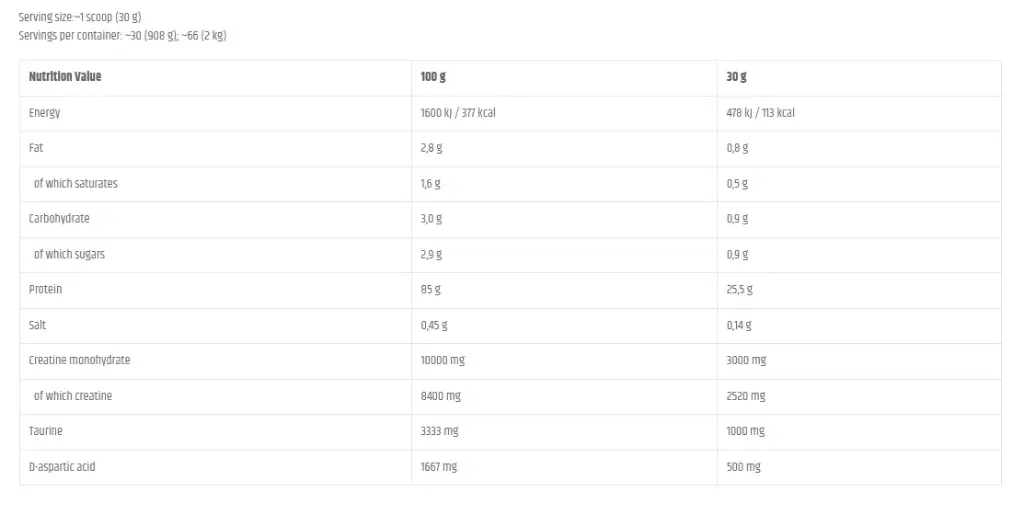The height and width of the screenshot is (515, 1024).
Task: Click the "of which sugars" label
Action: tap(69, 254)
